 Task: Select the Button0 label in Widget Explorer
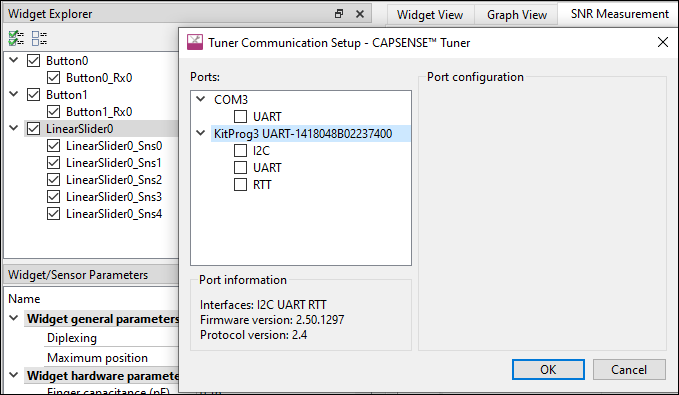(x=67, y=61)
